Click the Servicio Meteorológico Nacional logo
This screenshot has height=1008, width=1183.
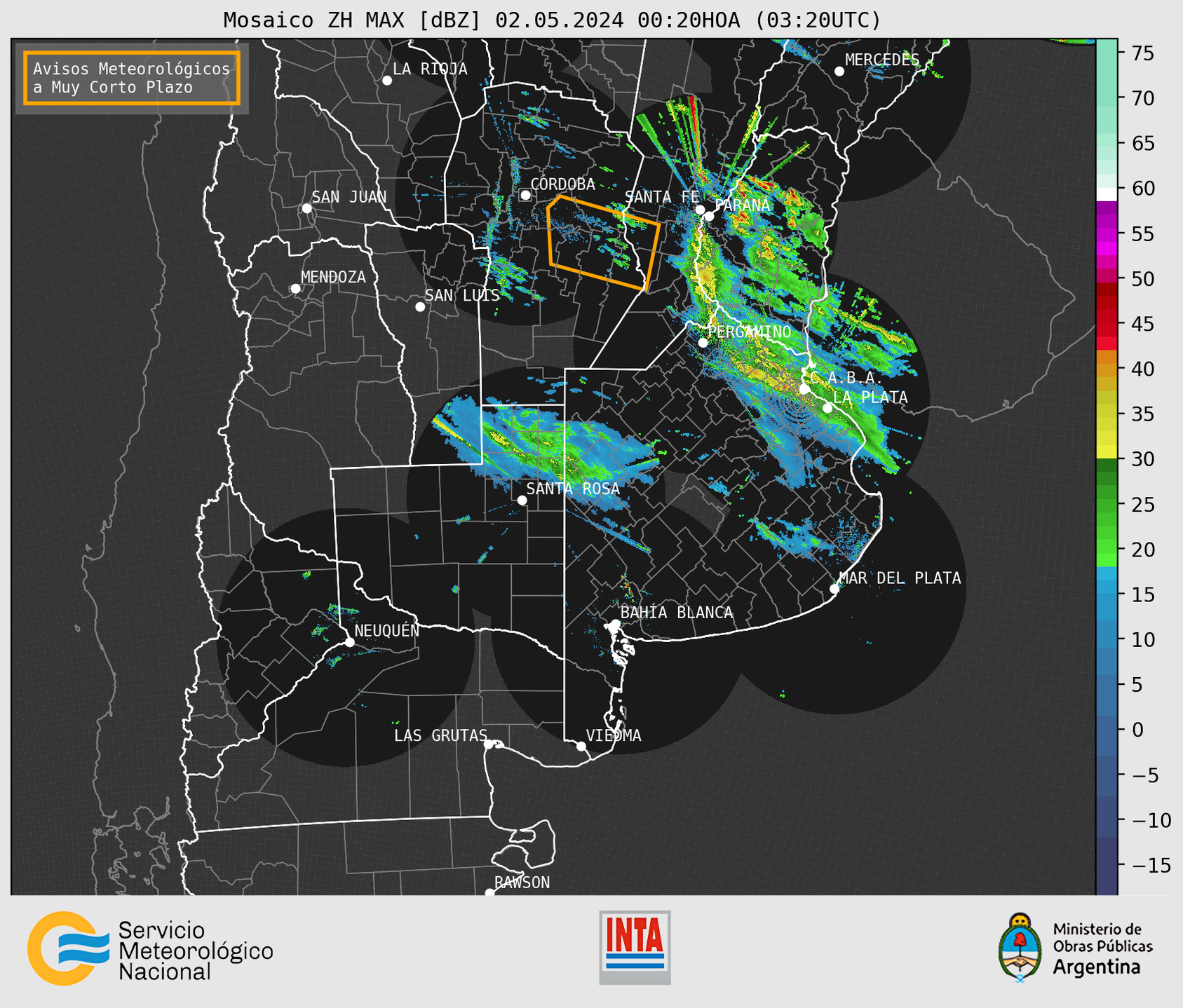click(x=150, y=949)
